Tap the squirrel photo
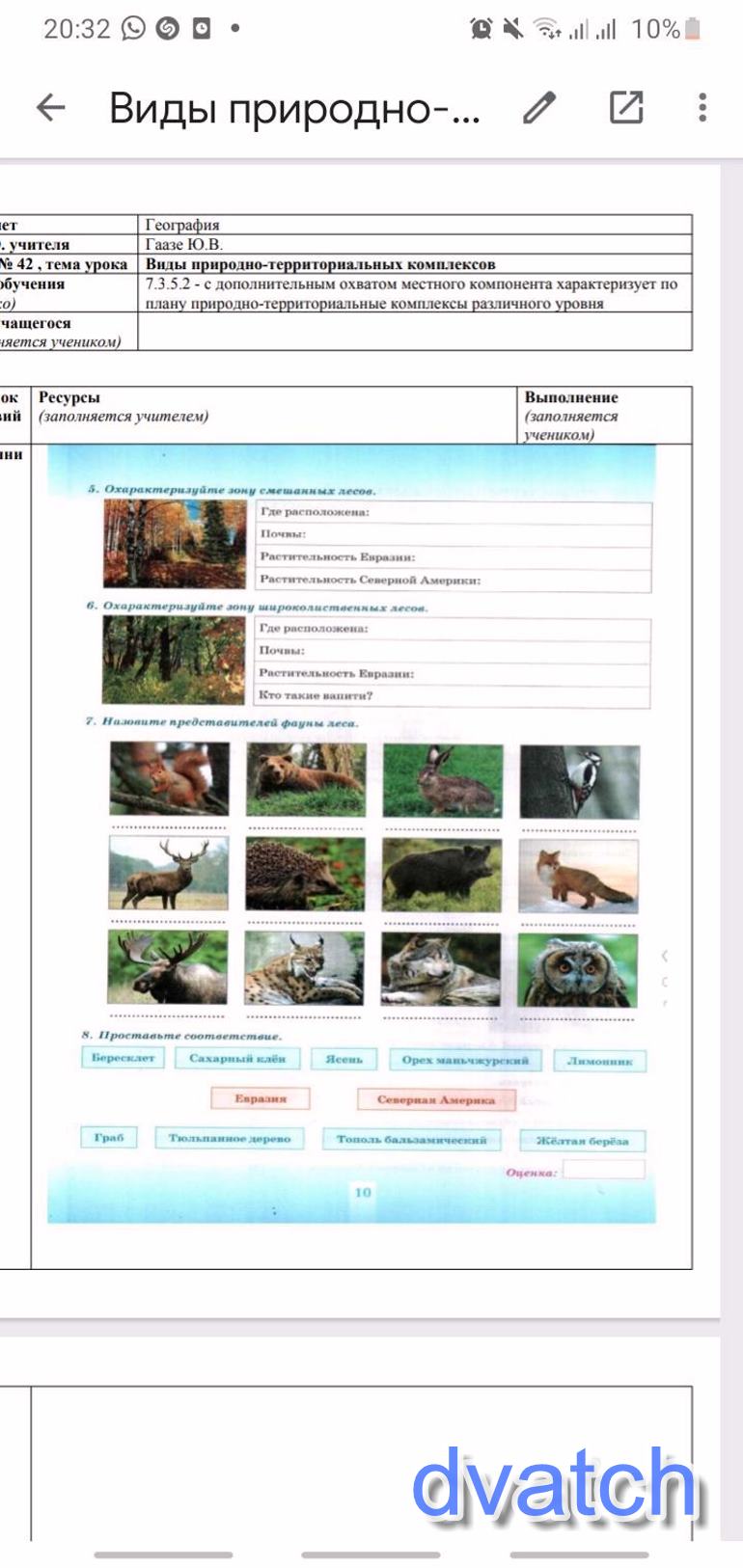743x1568 pixels. pos(169,779)
